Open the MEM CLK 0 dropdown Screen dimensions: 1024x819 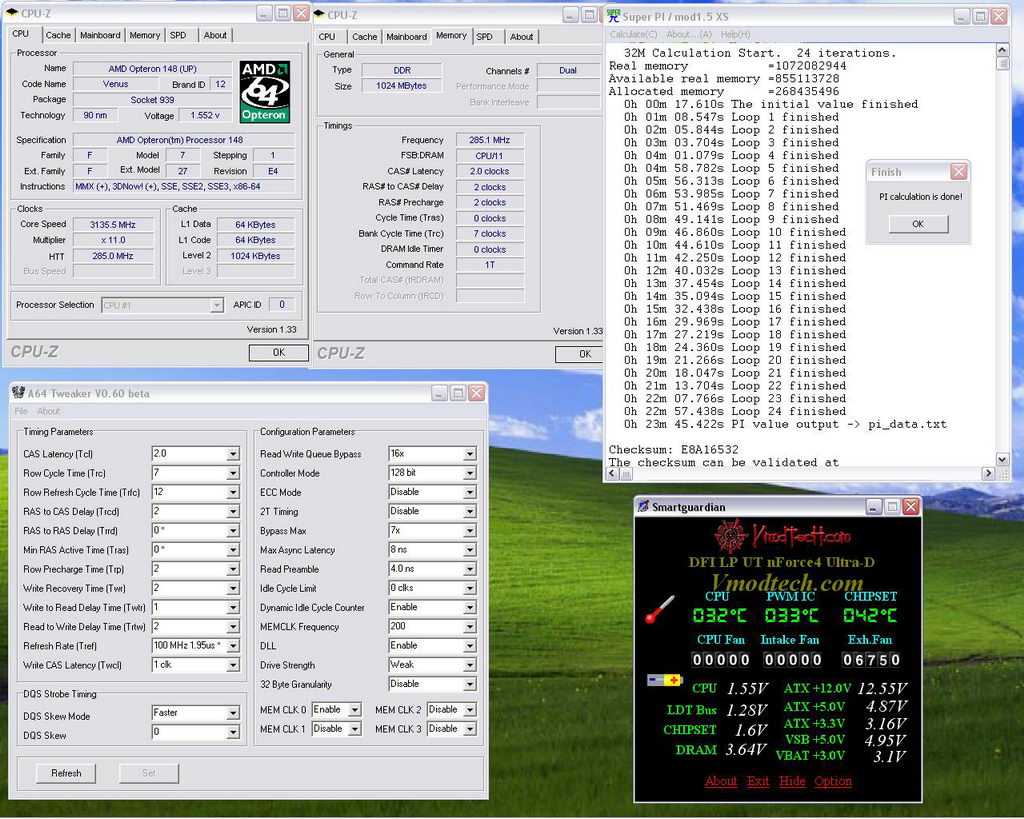tap(353, 710)
